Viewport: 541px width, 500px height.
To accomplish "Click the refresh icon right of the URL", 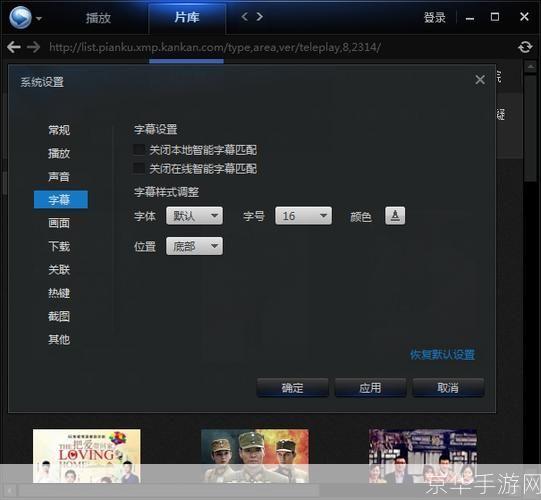I will pos(525,47).
